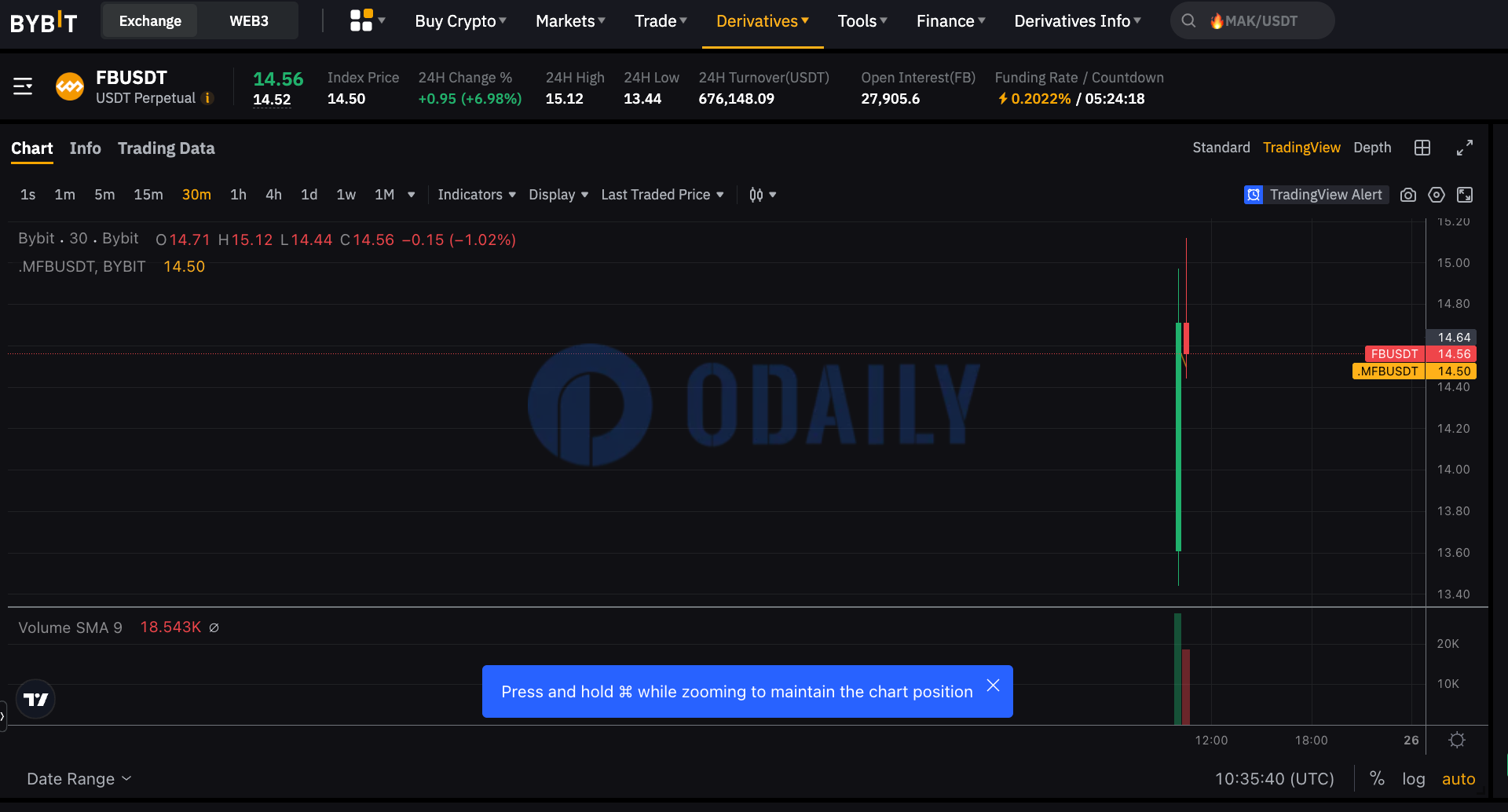Switch to the Chart tab
Image resolution: width=1508 pixels, height=812 pixels.
point(31,148)
